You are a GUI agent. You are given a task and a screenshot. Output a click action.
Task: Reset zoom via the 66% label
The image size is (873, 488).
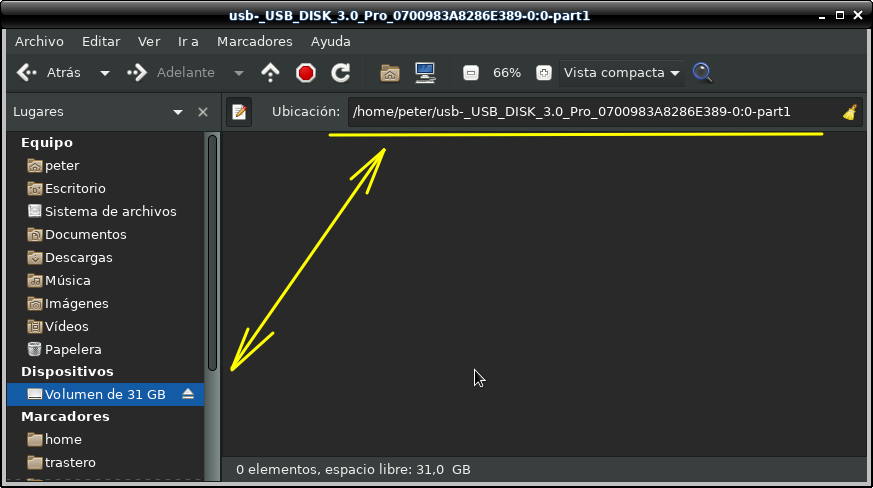(507, 73)
